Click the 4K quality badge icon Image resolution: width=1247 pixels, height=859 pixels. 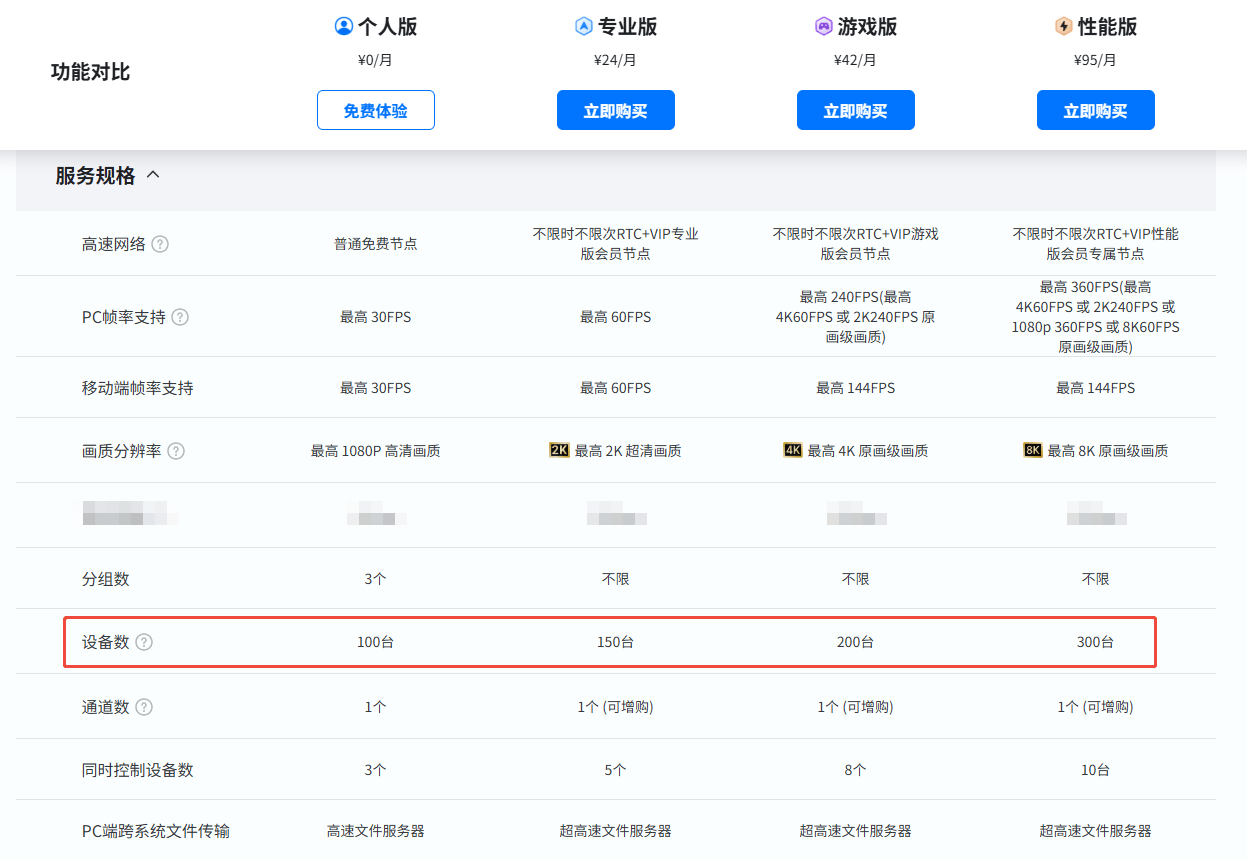click(792, 451)
